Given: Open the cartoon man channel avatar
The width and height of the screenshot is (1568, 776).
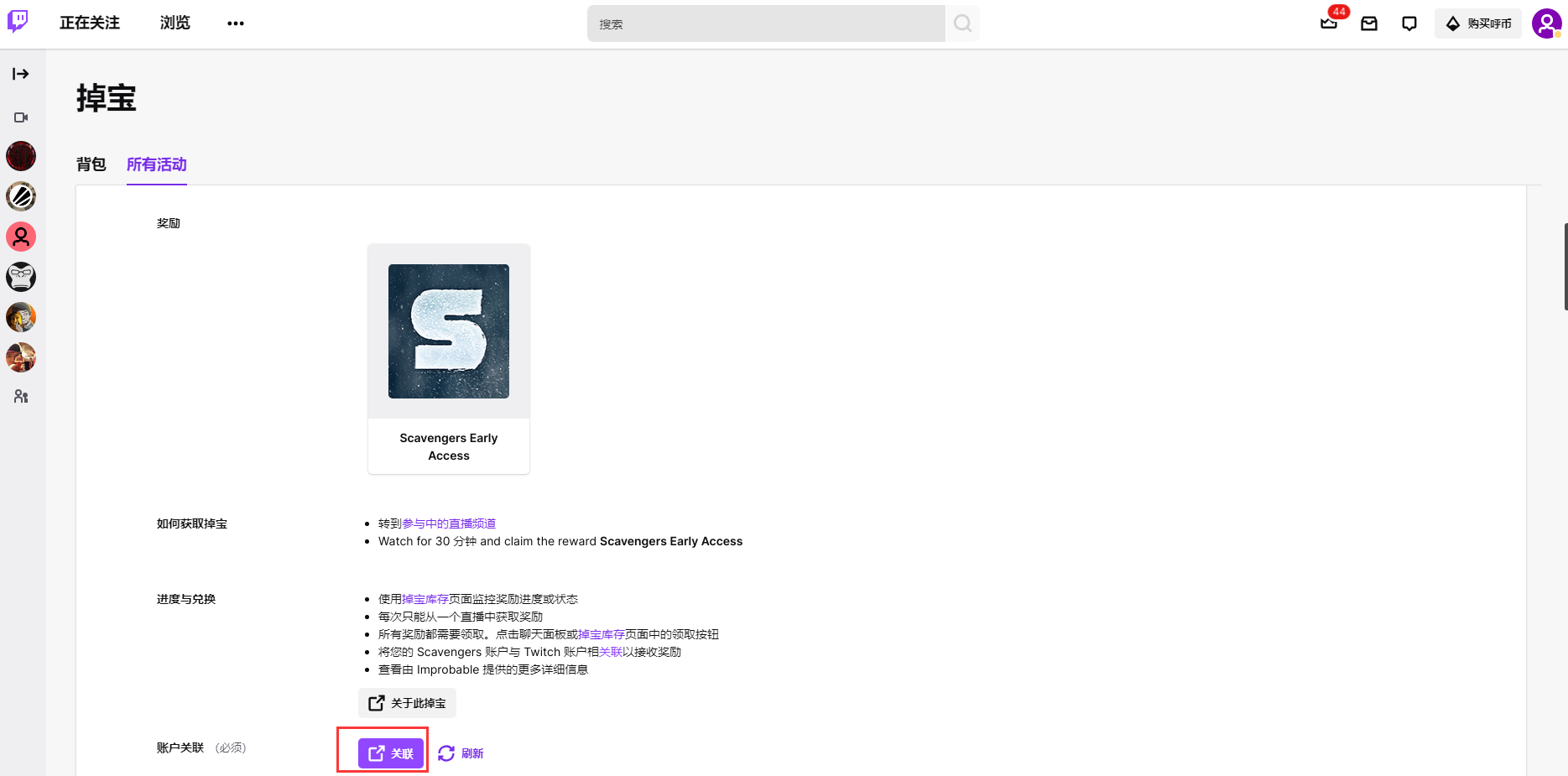Looking at the screenshot, I should (x=21, y=317).
